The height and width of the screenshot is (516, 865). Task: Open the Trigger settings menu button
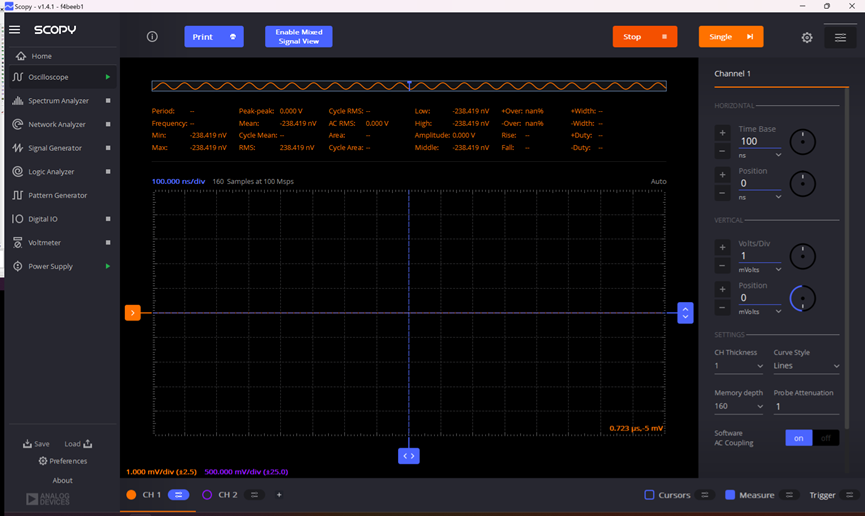click(850, 495)
